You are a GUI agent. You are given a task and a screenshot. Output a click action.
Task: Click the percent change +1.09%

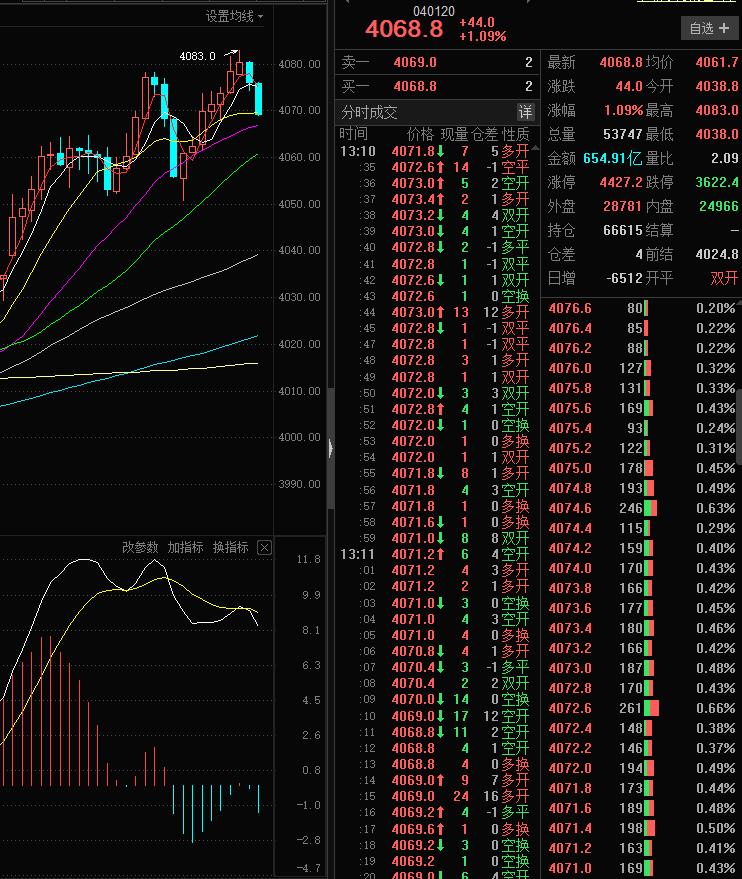[483, 36]
